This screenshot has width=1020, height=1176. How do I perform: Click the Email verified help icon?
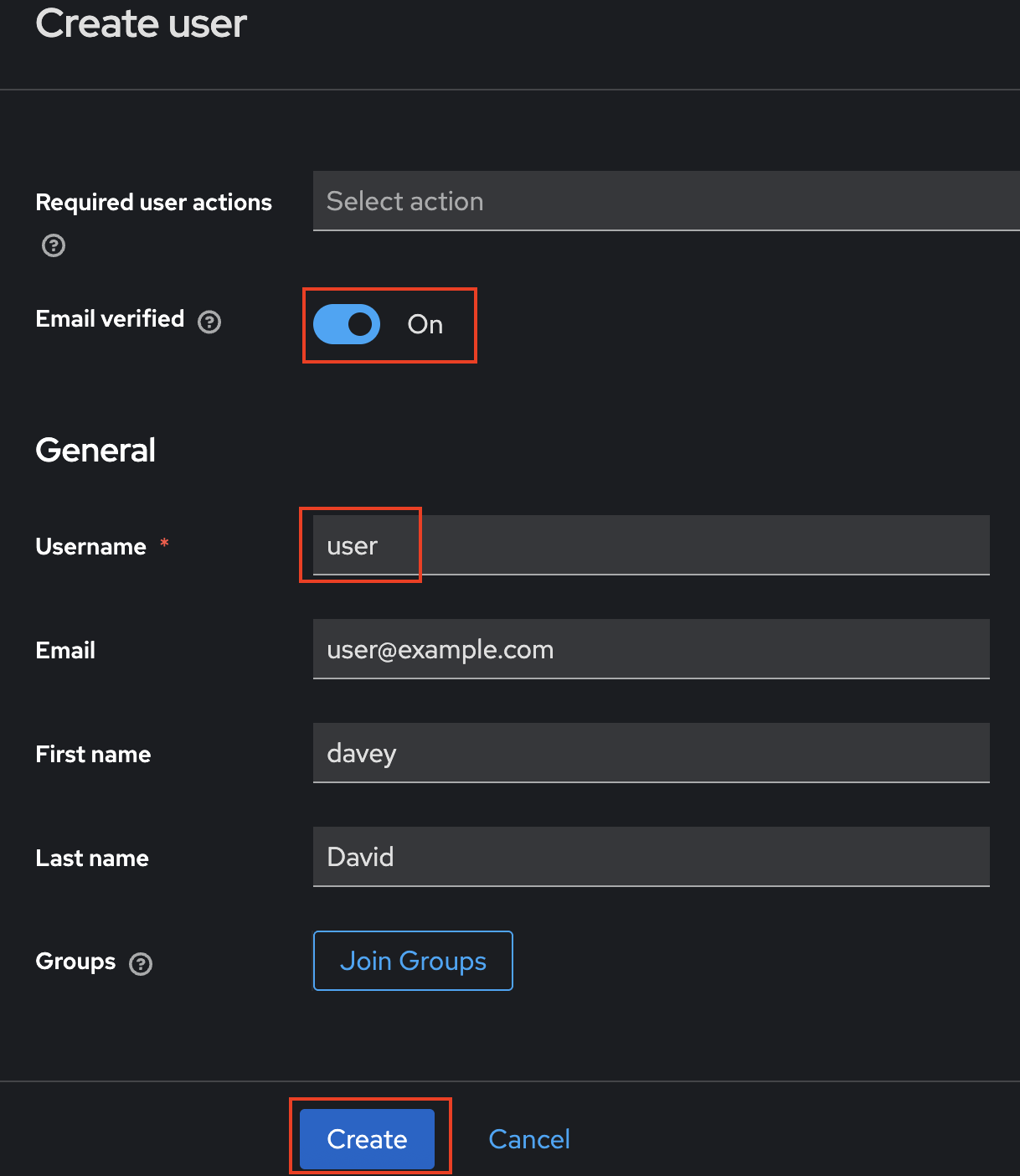pyautogui.click(x=209, y=322)
